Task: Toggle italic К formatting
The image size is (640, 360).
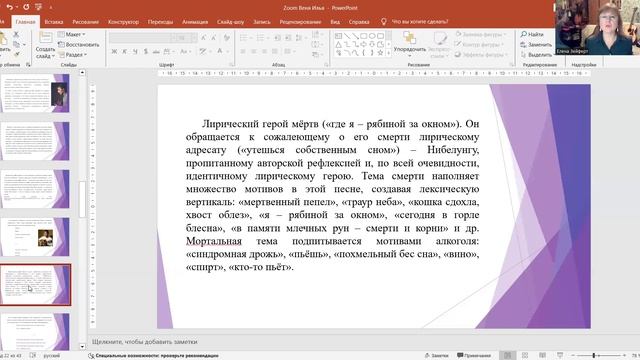Action: click(124, 51)
